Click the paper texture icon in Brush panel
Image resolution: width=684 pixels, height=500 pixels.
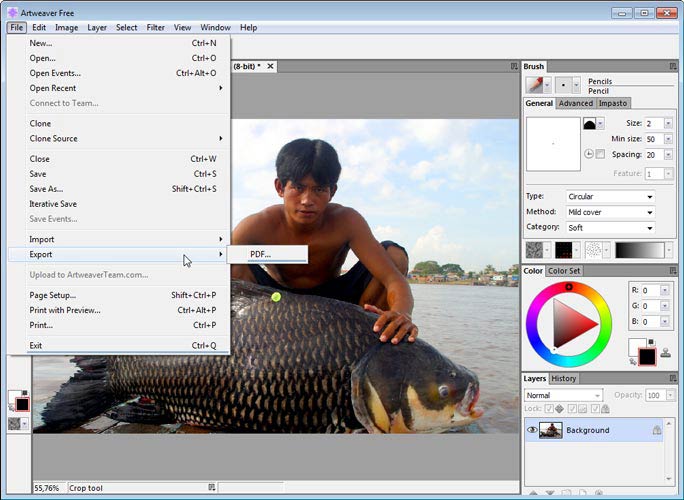(535, 250)
